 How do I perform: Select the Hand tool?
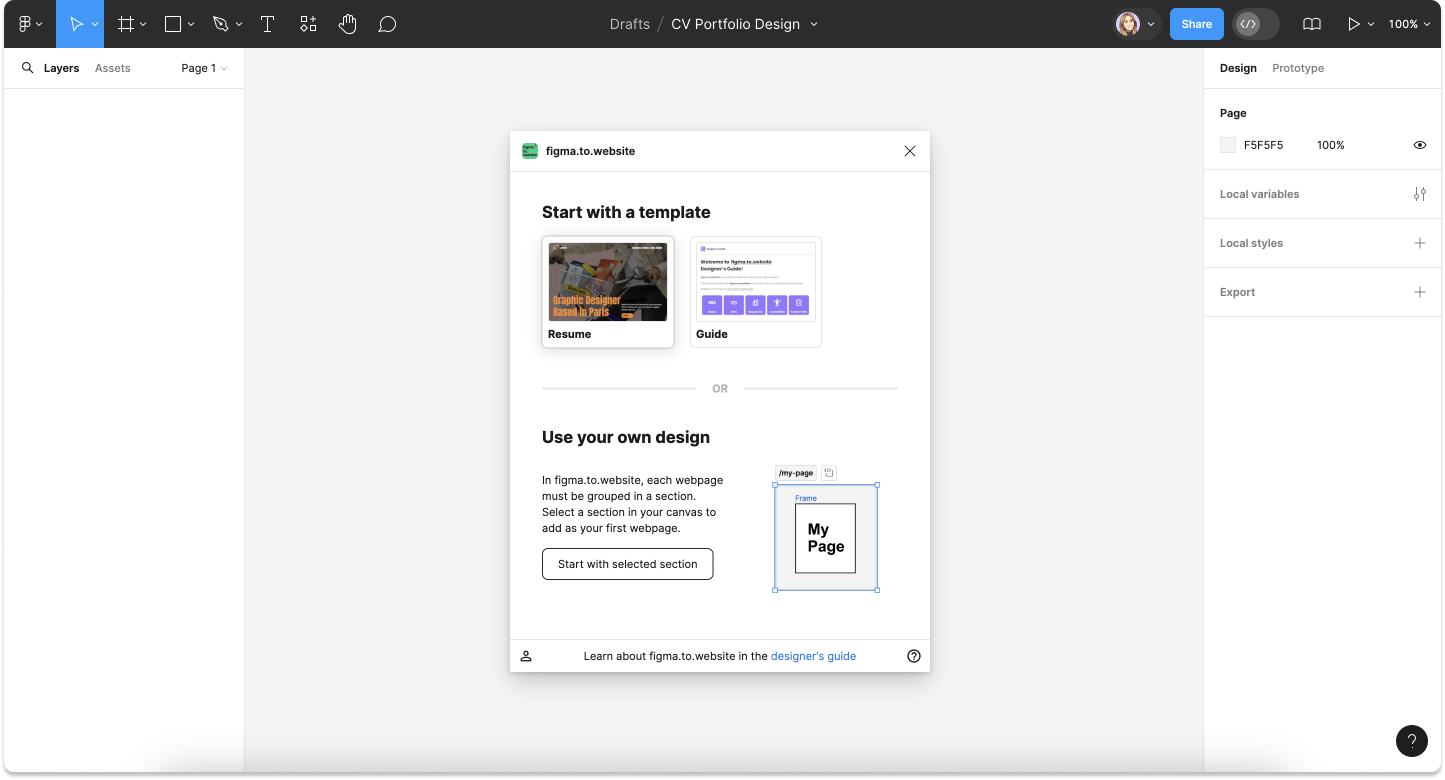[347, 24]
